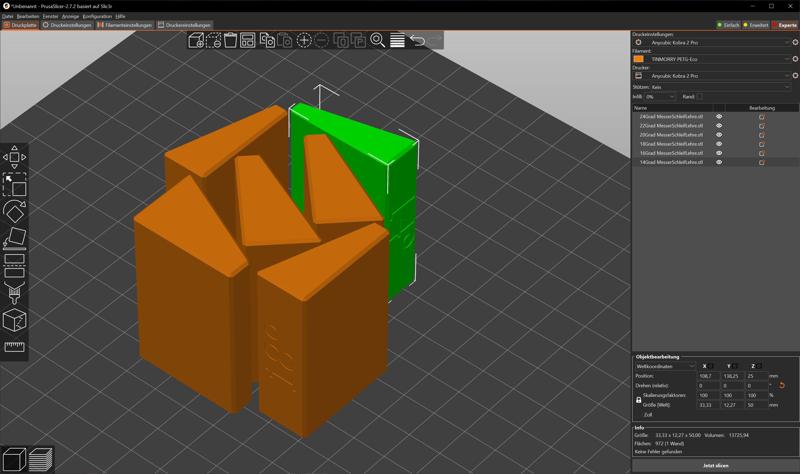Toggle the Rand (brim) checkbox
The width and height of the screenshot is (800, 474).
pos(699,96)
